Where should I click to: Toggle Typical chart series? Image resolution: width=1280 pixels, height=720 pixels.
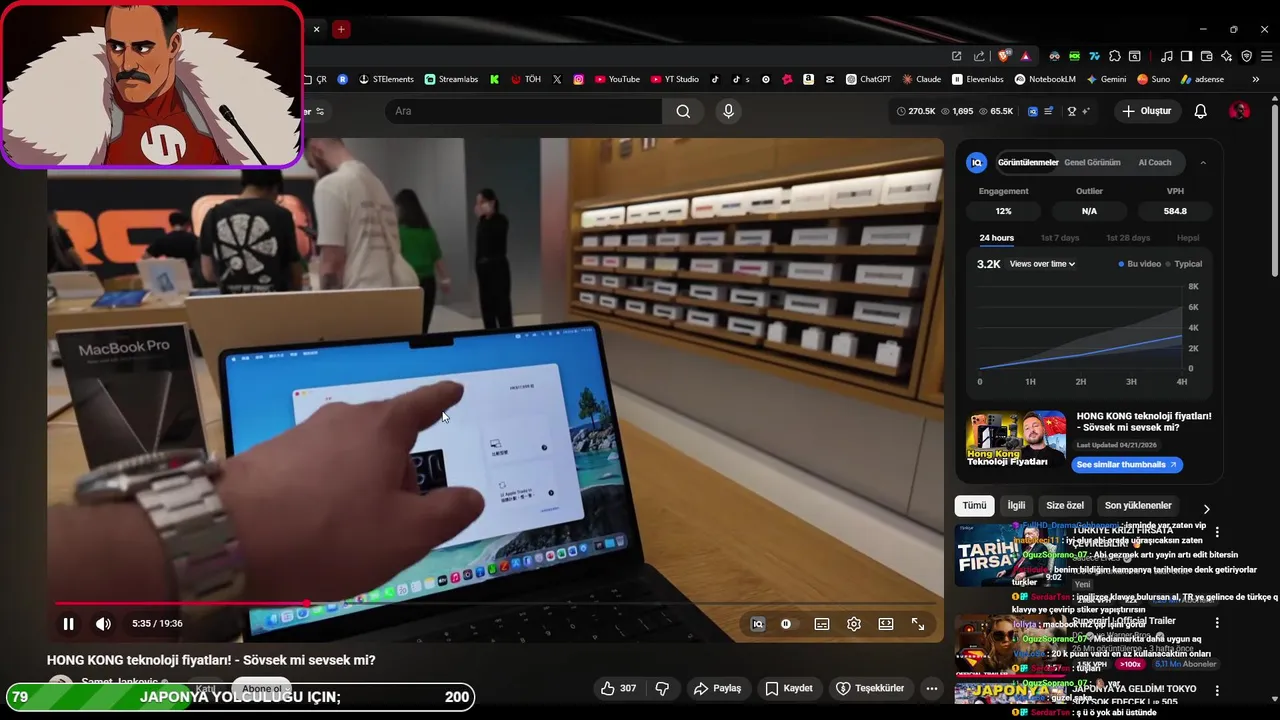tap(1184, 264)
